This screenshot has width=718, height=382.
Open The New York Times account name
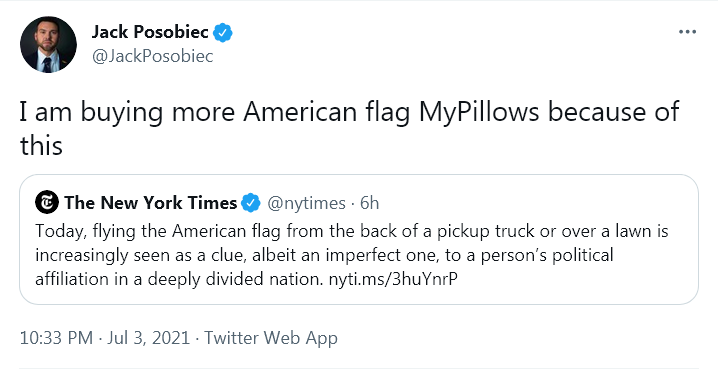click(151, 202)
